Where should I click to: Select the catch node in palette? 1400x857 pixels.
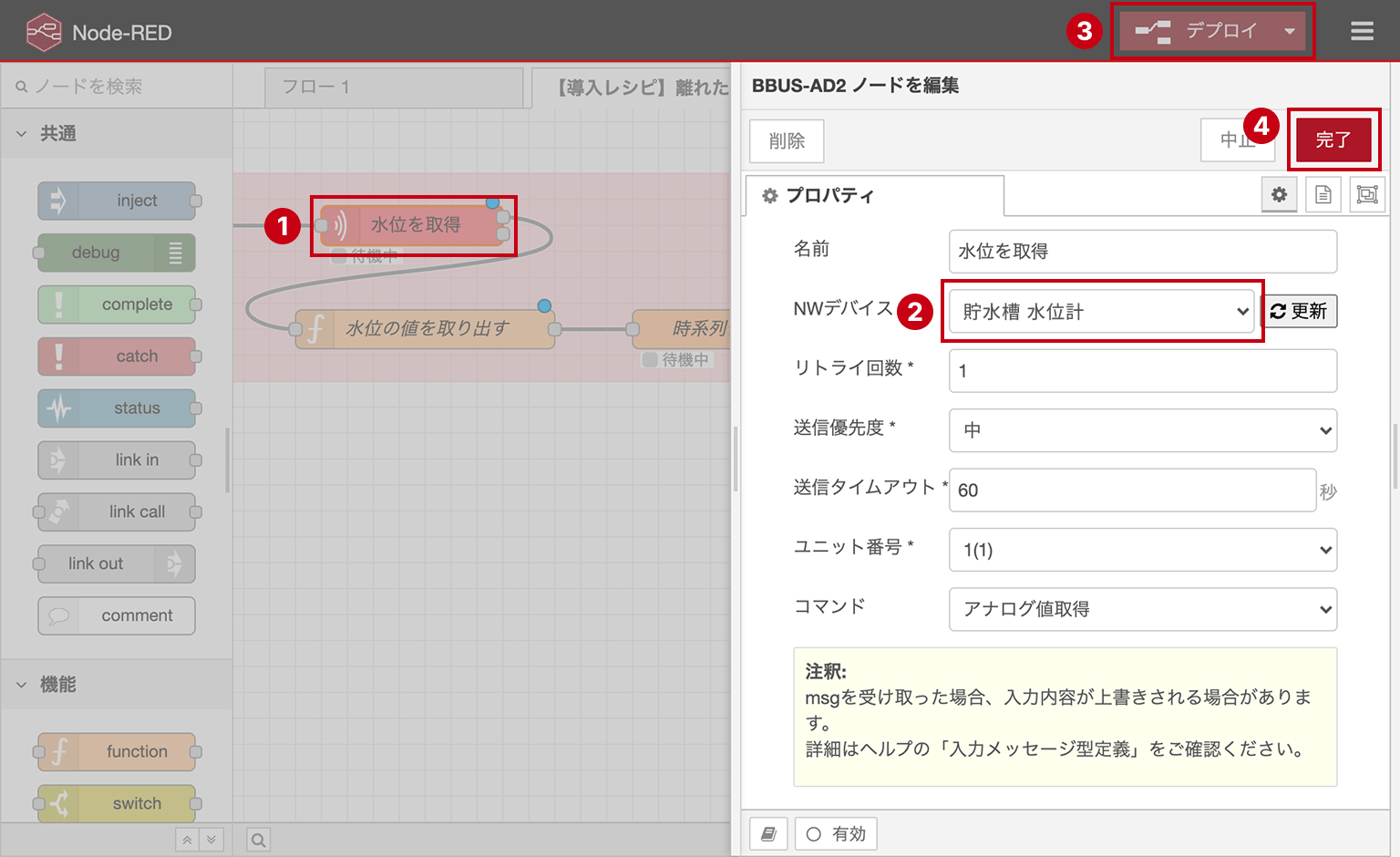click(x=117, y=356)
